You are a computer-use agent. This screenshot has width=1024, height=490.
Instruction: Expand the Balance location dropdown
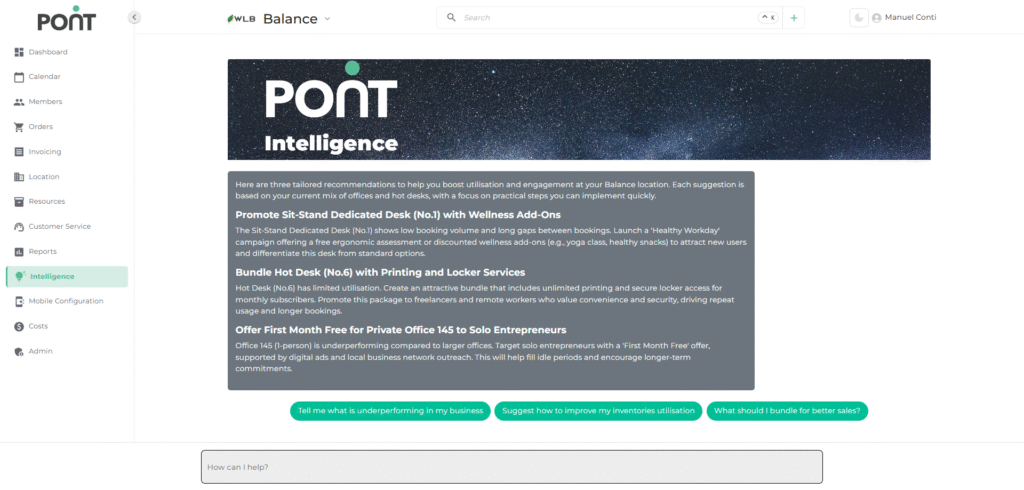[327, 19]
